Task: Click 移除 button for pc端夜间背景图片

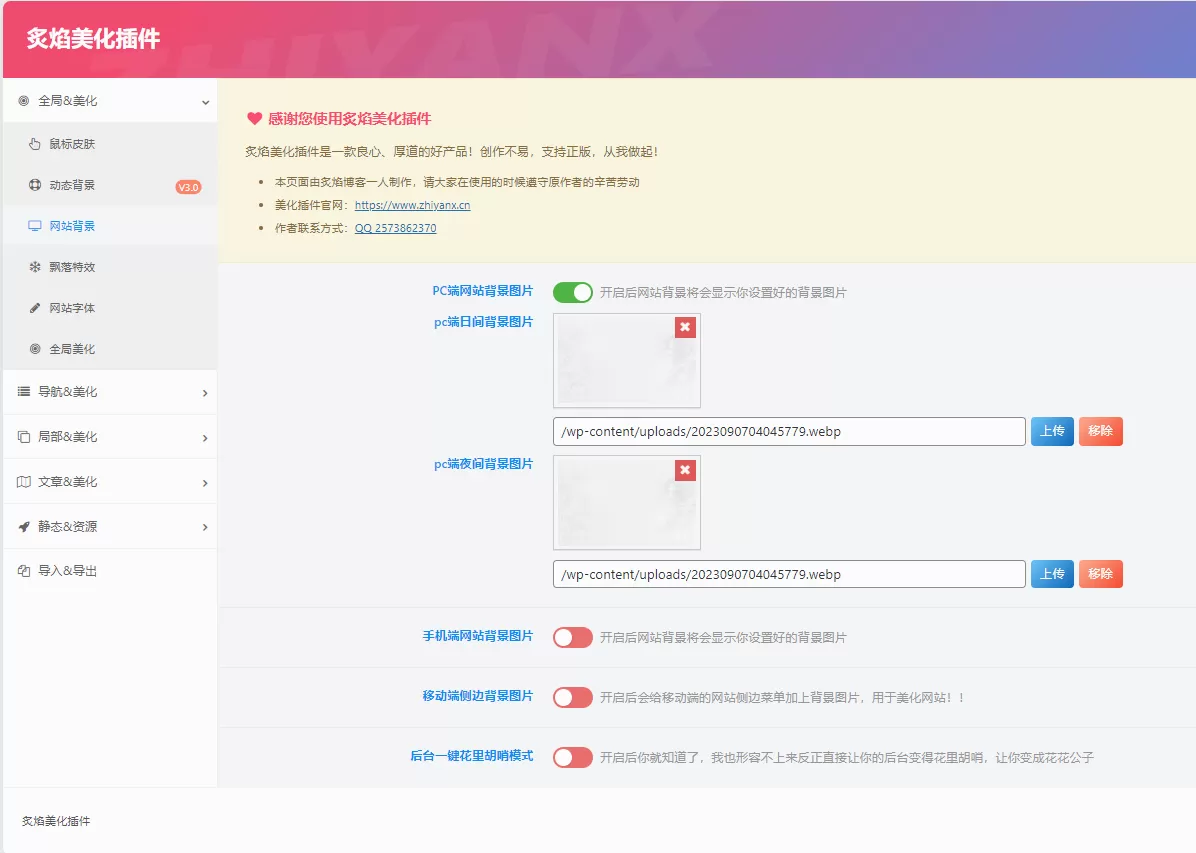Action: tap(1100, 574)
